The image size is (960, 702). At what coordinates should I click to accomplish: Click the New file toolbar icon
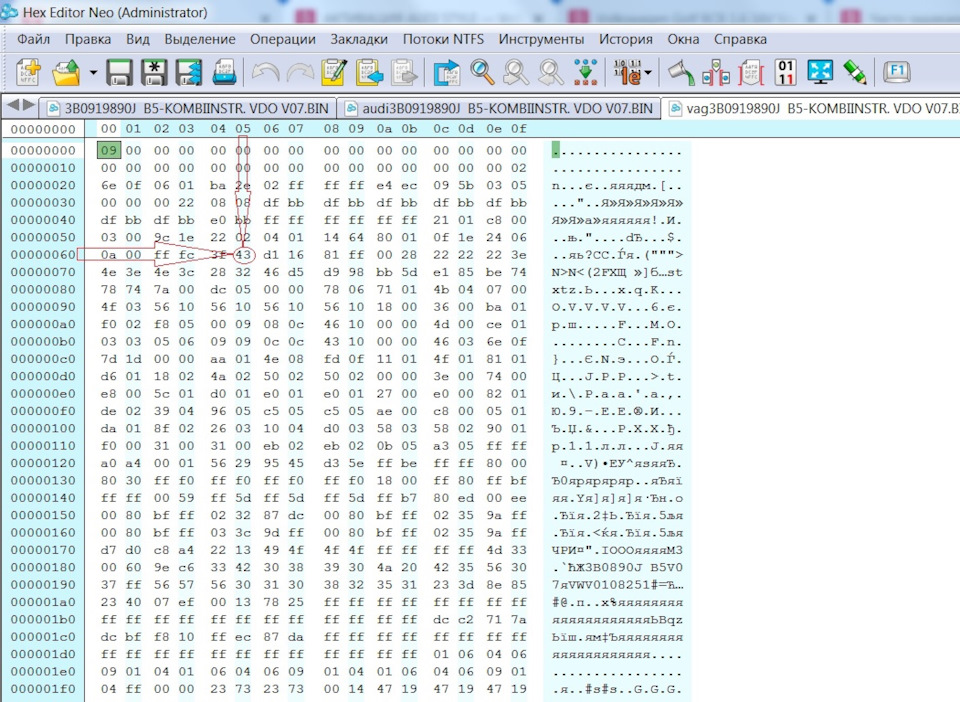28,72
